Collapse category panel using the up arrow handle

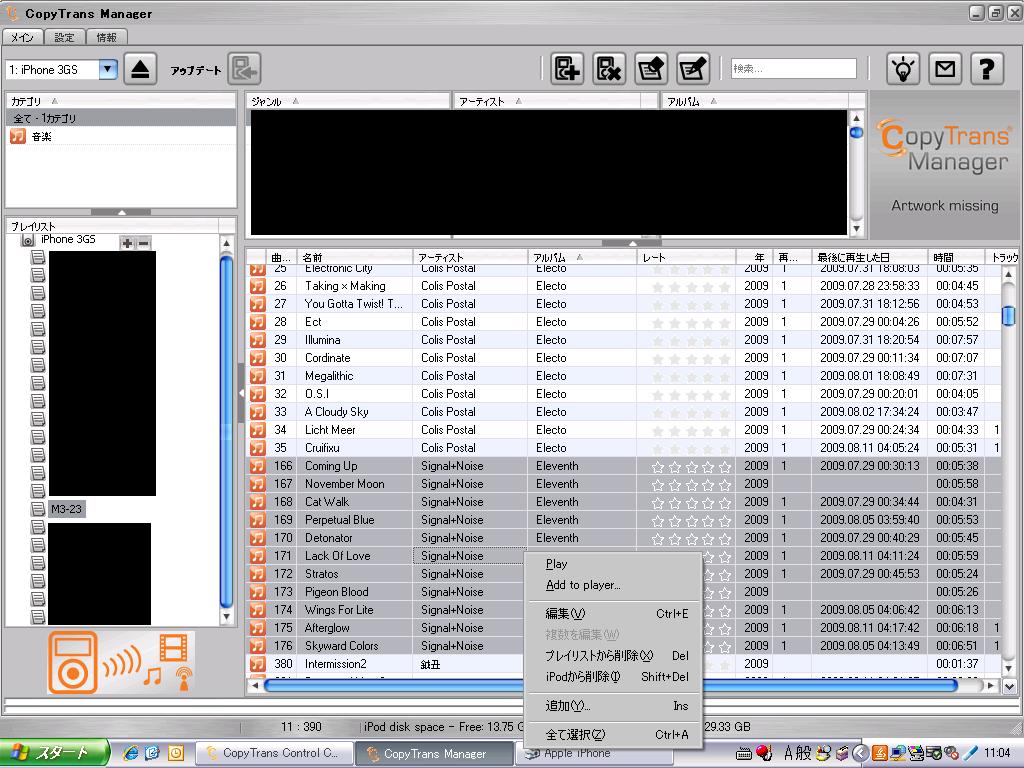[x=121, y=212]
